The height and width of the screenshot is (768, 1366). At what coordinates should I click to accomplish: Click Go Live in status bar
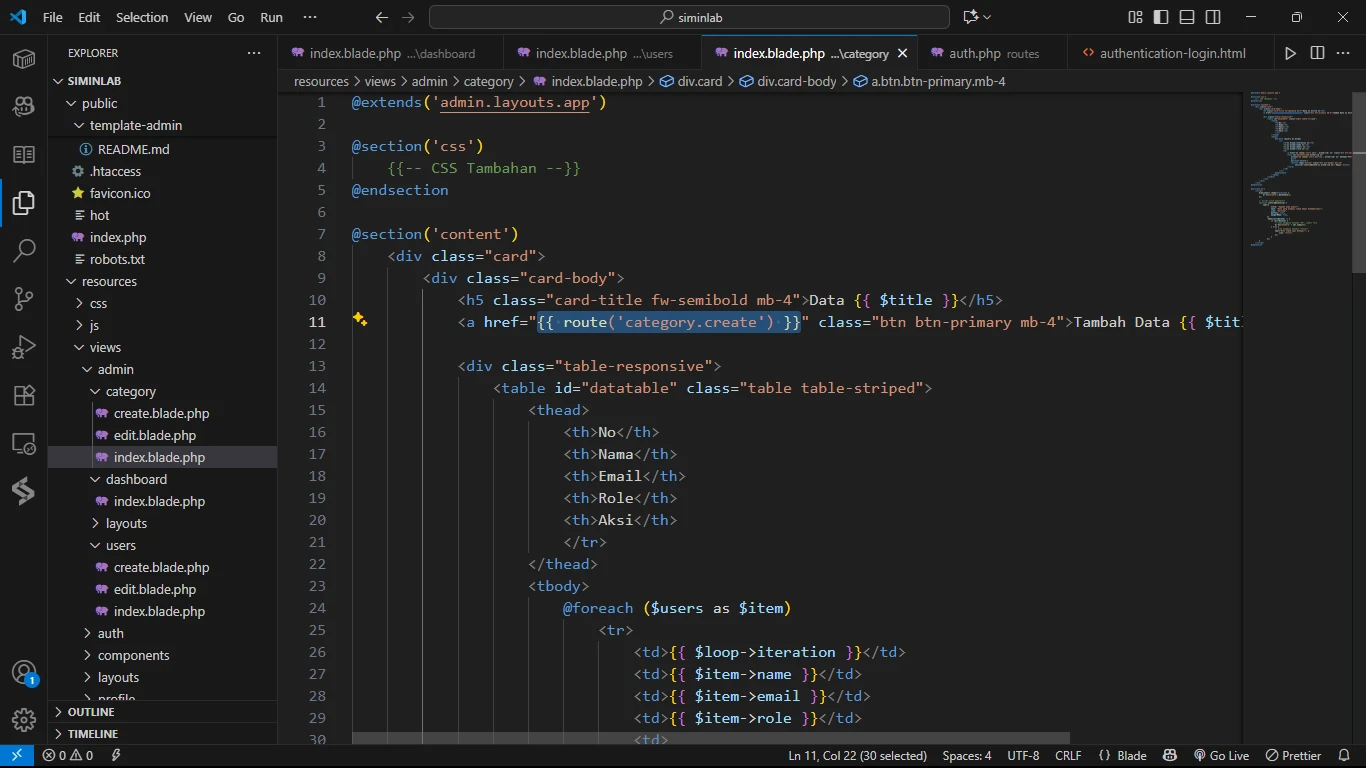(x=1221, y=755)
